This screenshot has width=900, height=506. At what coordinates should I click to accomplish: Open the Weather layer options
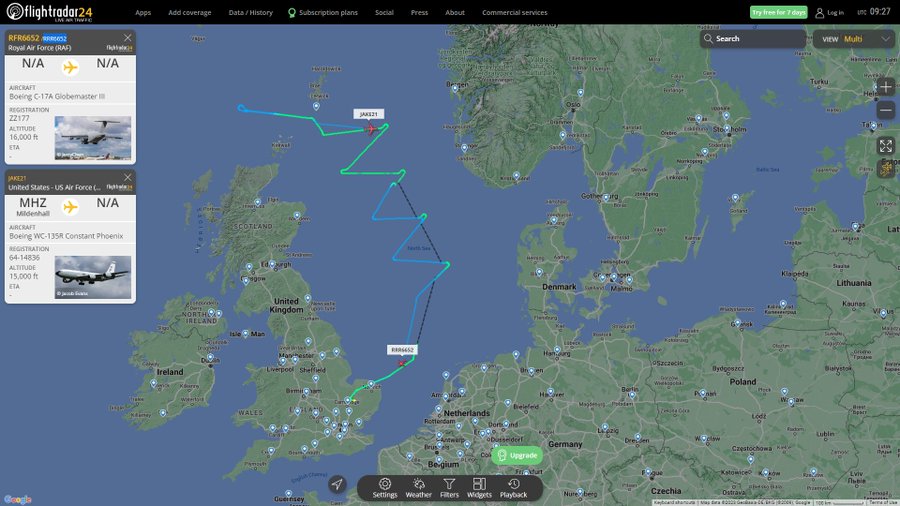tap(418, 488)
